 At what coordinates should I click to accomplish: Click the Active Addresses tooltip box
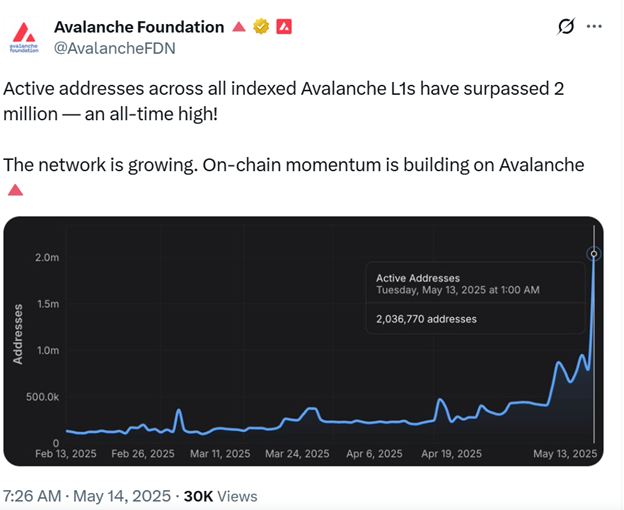476,298
